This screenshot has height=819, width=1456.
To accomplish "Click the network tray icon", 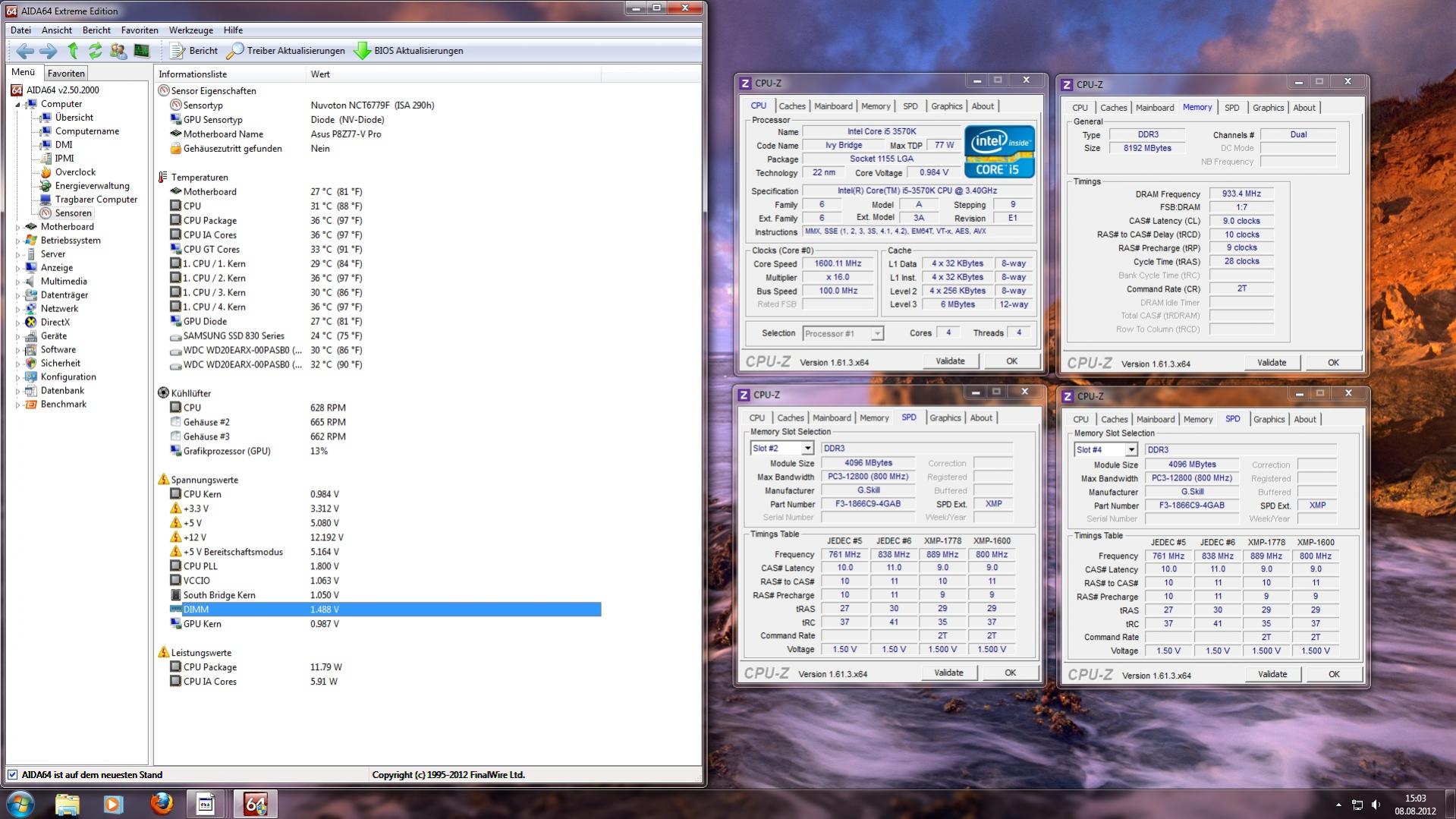I will point(1357,805).
